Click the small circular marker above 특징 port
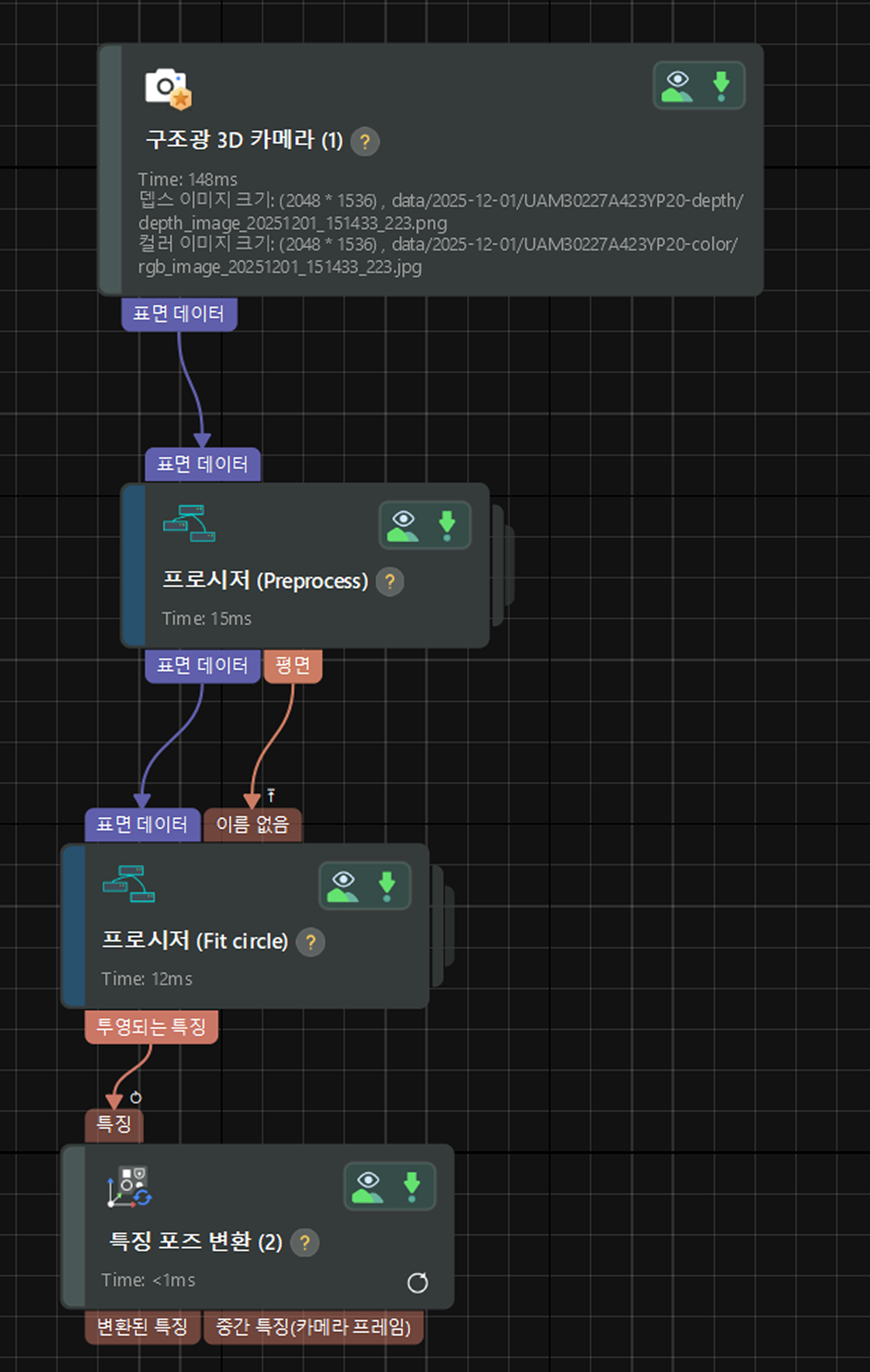The width and height of the screenshot is (870, 1372). pyautogui.click(x=136, y=1097)
